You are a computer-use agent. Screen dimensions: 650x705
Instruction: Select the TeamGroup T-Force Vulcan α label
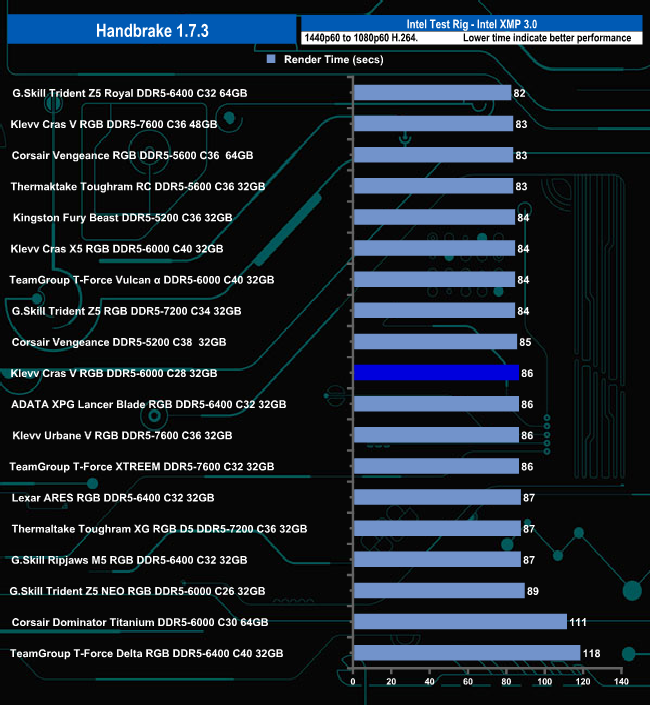tap(142, 280)
